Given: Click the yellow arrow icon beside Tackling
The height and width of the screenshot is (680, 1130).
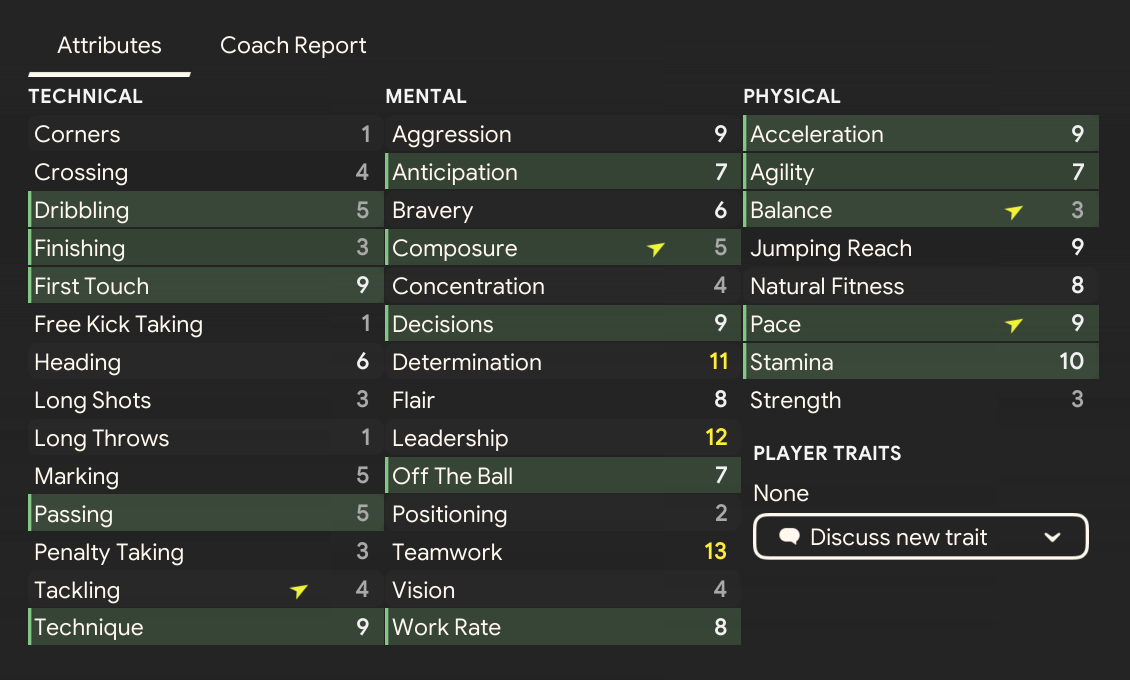Looking at the screenshot, I should pos(299,591).
